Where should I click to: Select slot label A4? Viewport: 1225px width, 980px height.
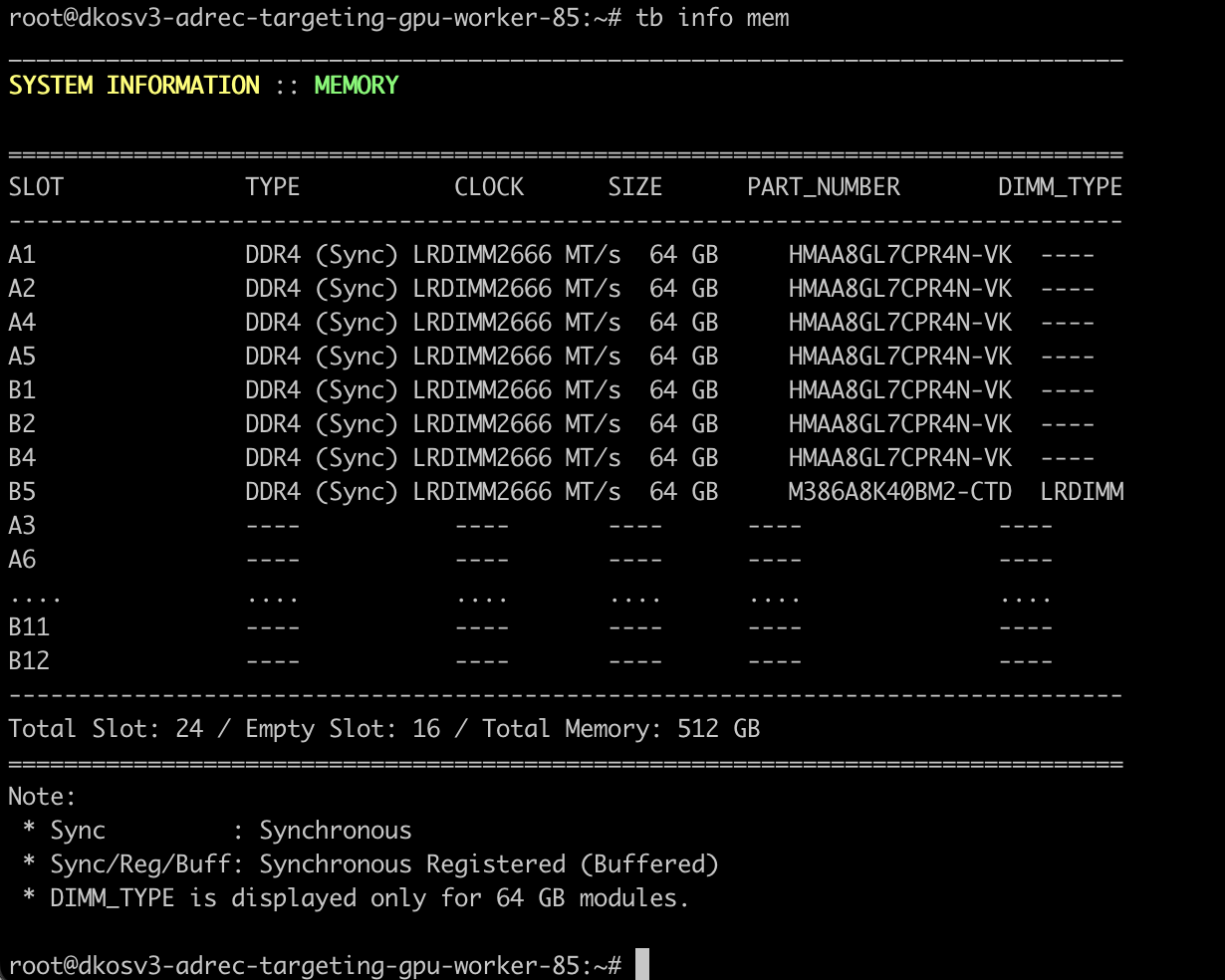pos(22,323)
